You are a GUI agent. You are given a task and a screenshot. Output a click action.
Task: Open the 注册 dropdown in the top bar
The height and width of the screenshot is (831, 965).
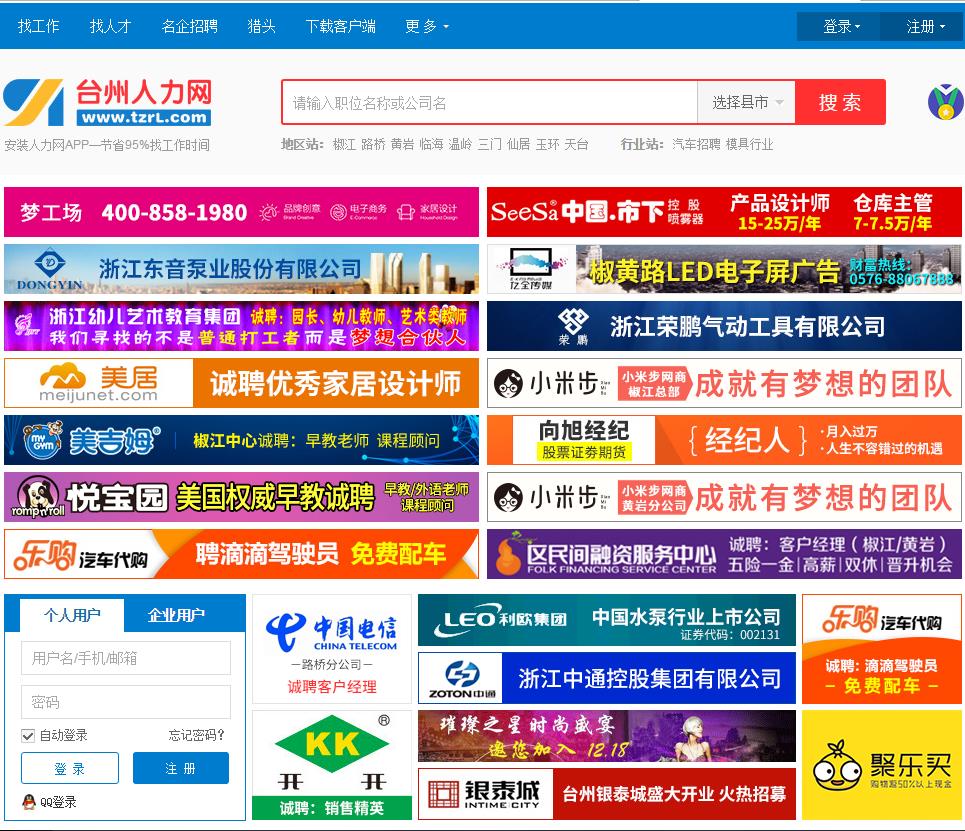923,26
